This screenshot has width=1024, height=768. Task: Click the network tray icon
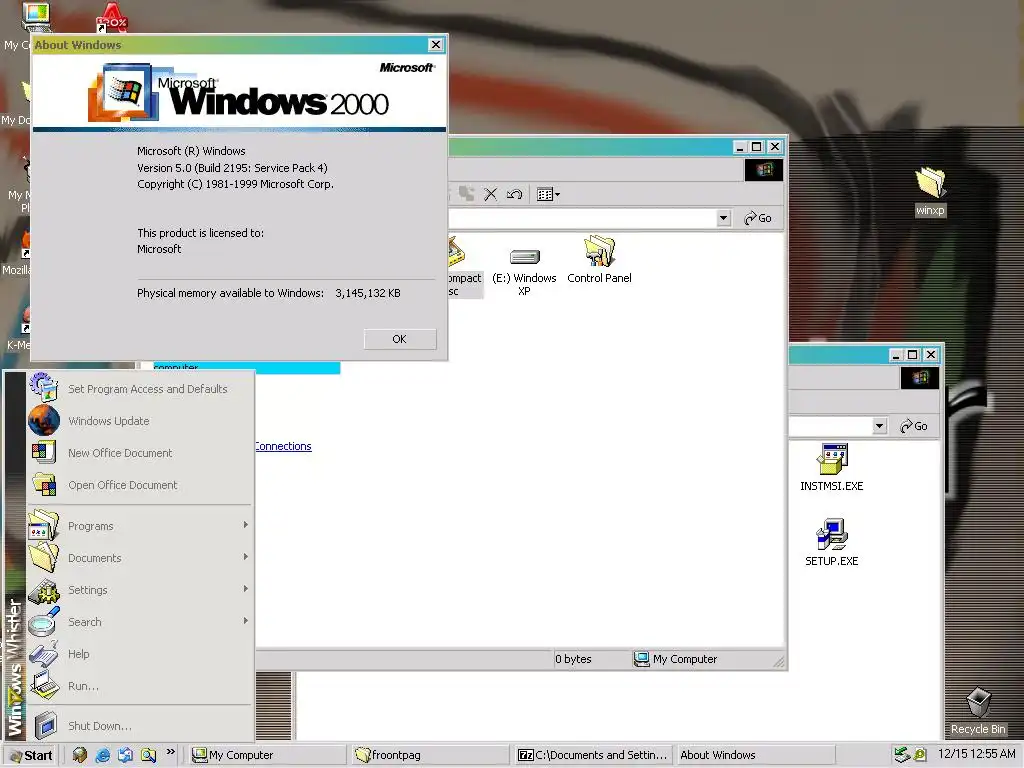[902, 755]
